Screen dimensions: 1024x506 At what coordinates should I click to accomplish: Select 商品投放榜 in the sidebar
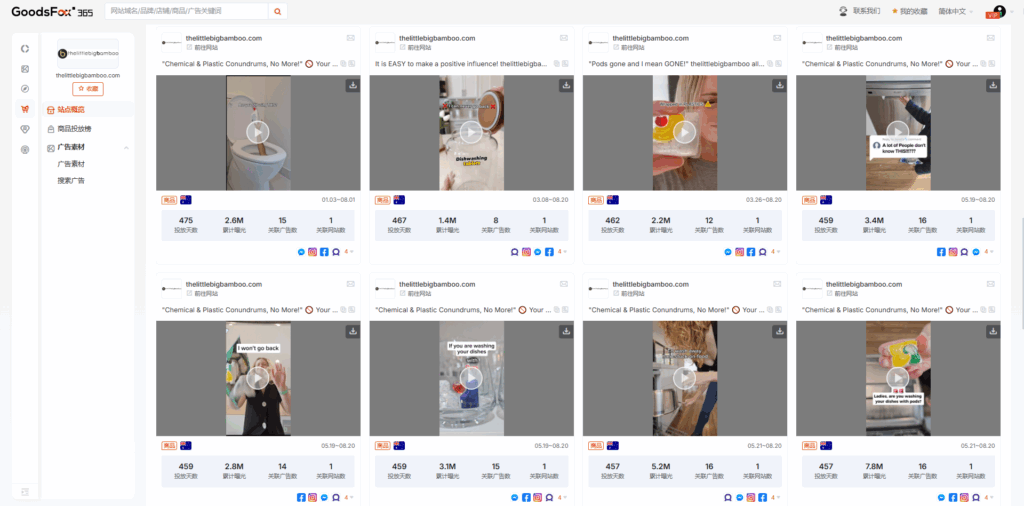74,129
